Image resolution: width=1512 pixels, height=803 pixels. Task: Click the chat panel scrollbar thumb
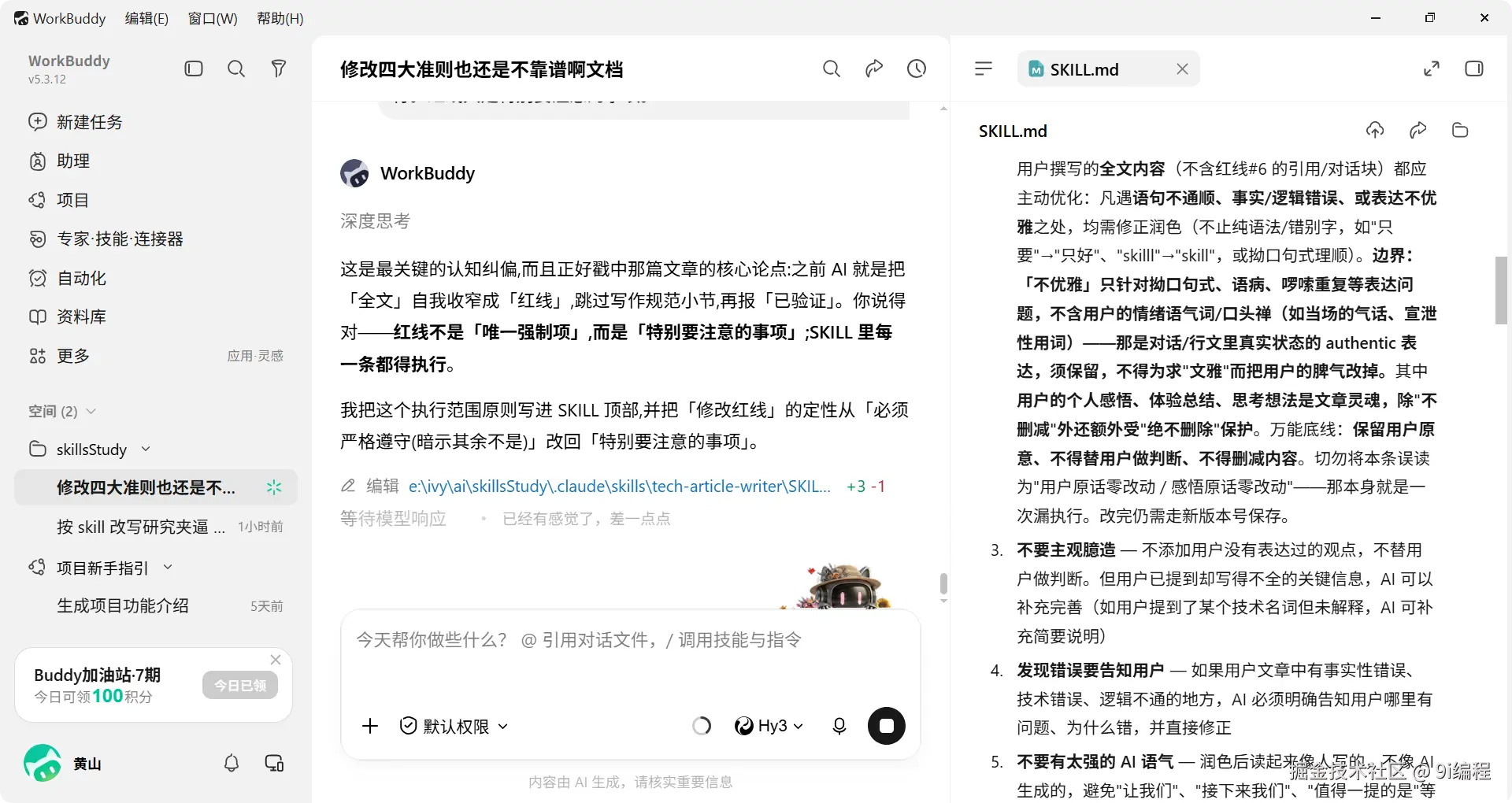coord(943,583)
